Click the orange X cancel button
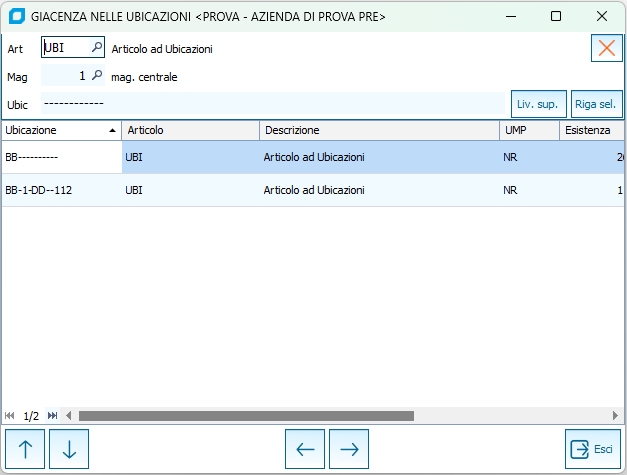 pyautogui.click(x=607, y=48)
